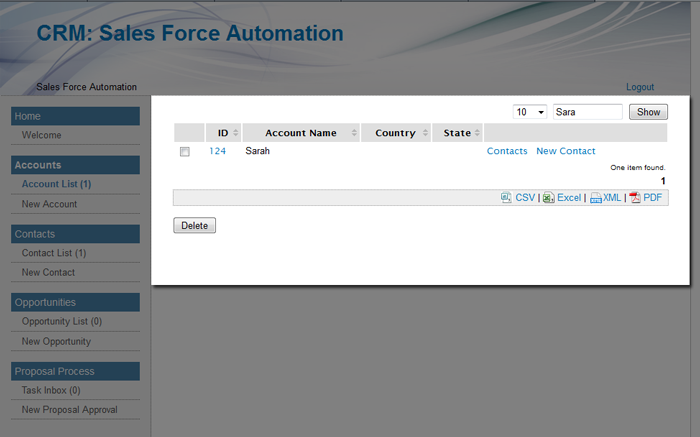Click the search field containing Sara
Image resolution: width=700 pixels, height=437 pixels.
click(587, 112)
